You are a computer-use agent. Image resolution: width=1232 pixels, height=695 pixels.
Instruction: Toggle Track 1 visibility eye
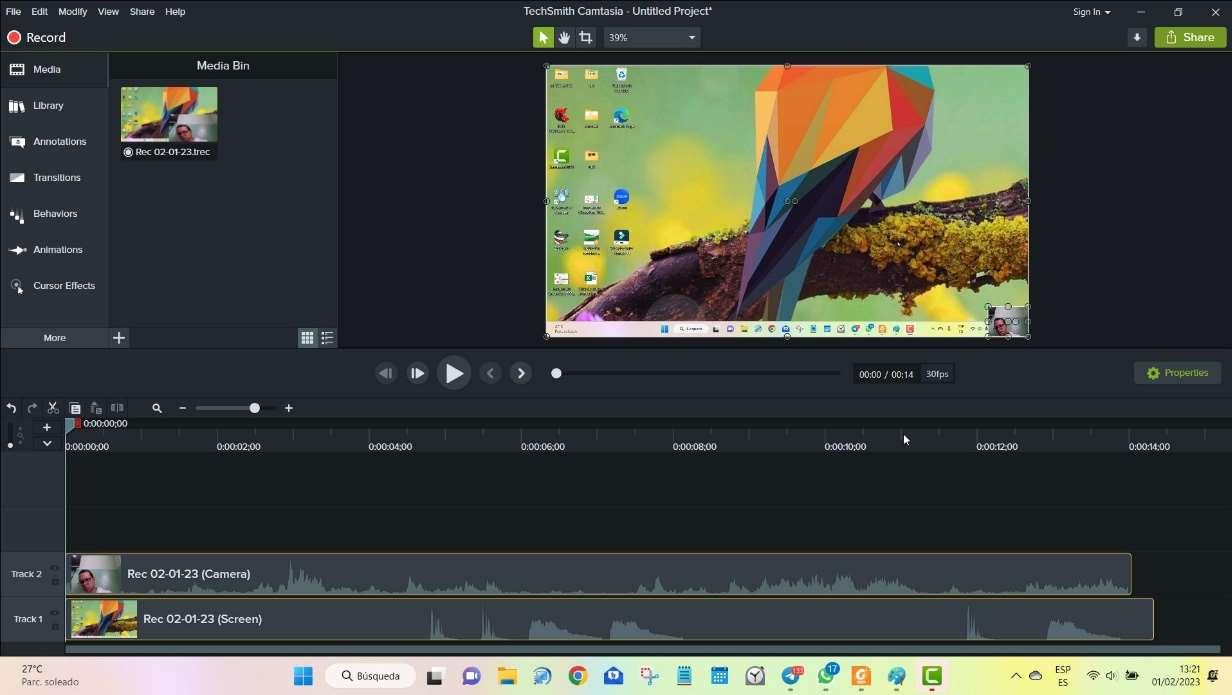coord(55,613)
